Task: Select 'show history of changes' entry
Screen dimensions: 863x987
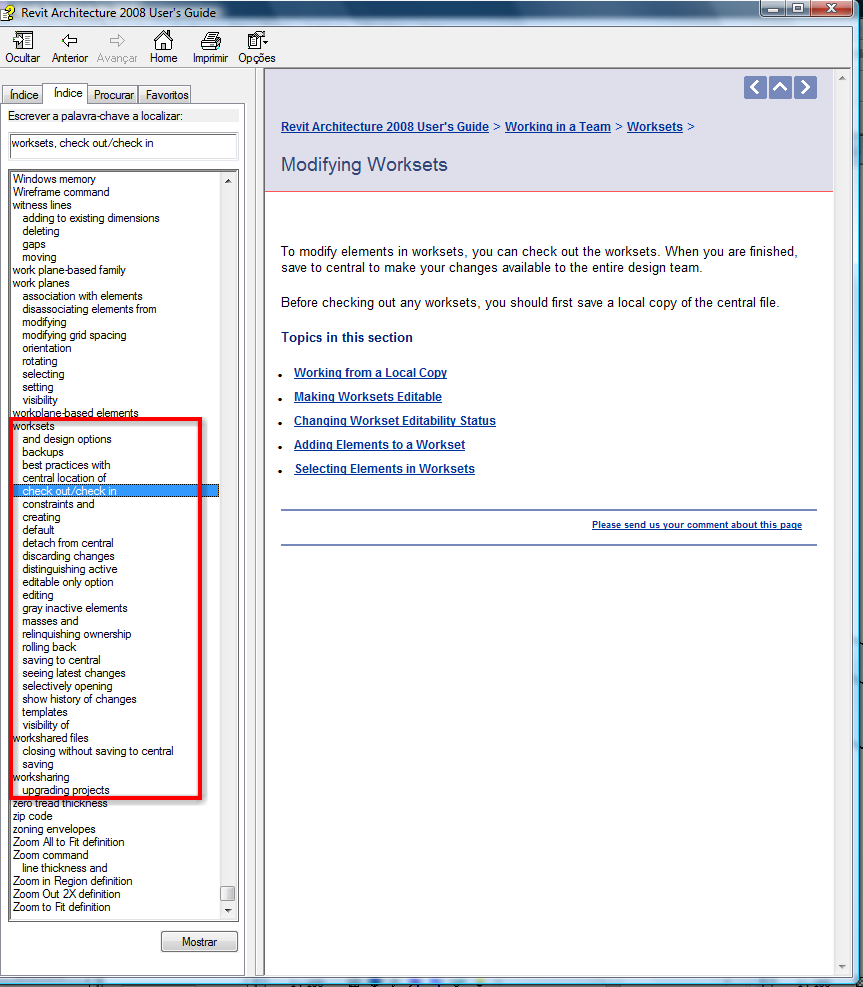Action: pos(79,699)
